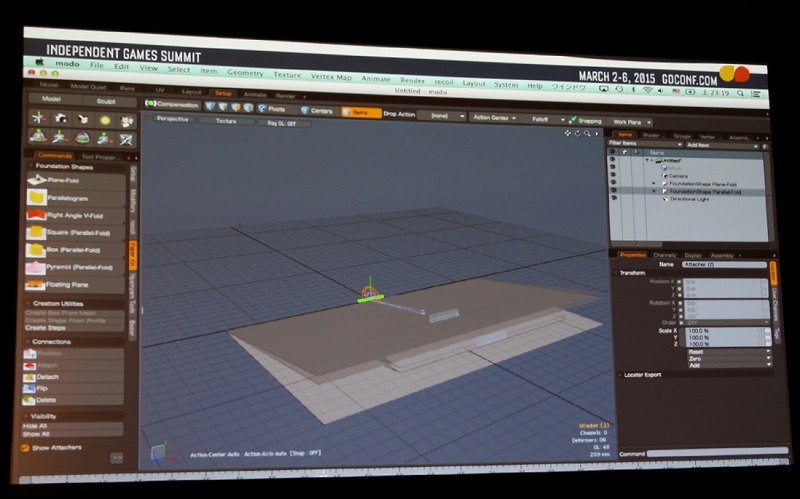Create a Square (Parallel-Fold) shape
Image resolution: width=800 pixels, height=499 pixels.
[x=76, y=233]
